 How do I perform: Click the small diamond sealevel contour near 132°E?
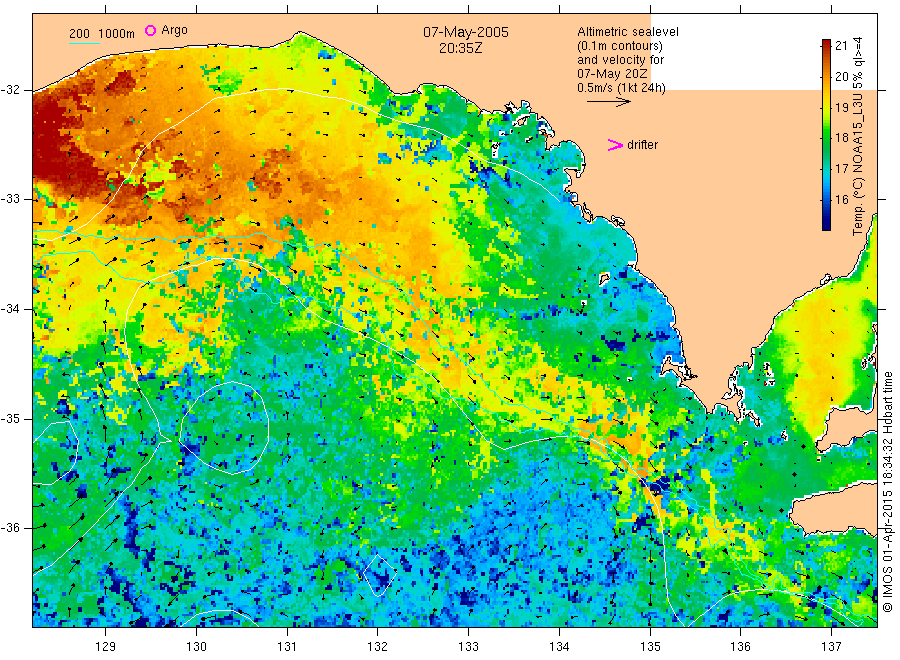coord(379,574)
